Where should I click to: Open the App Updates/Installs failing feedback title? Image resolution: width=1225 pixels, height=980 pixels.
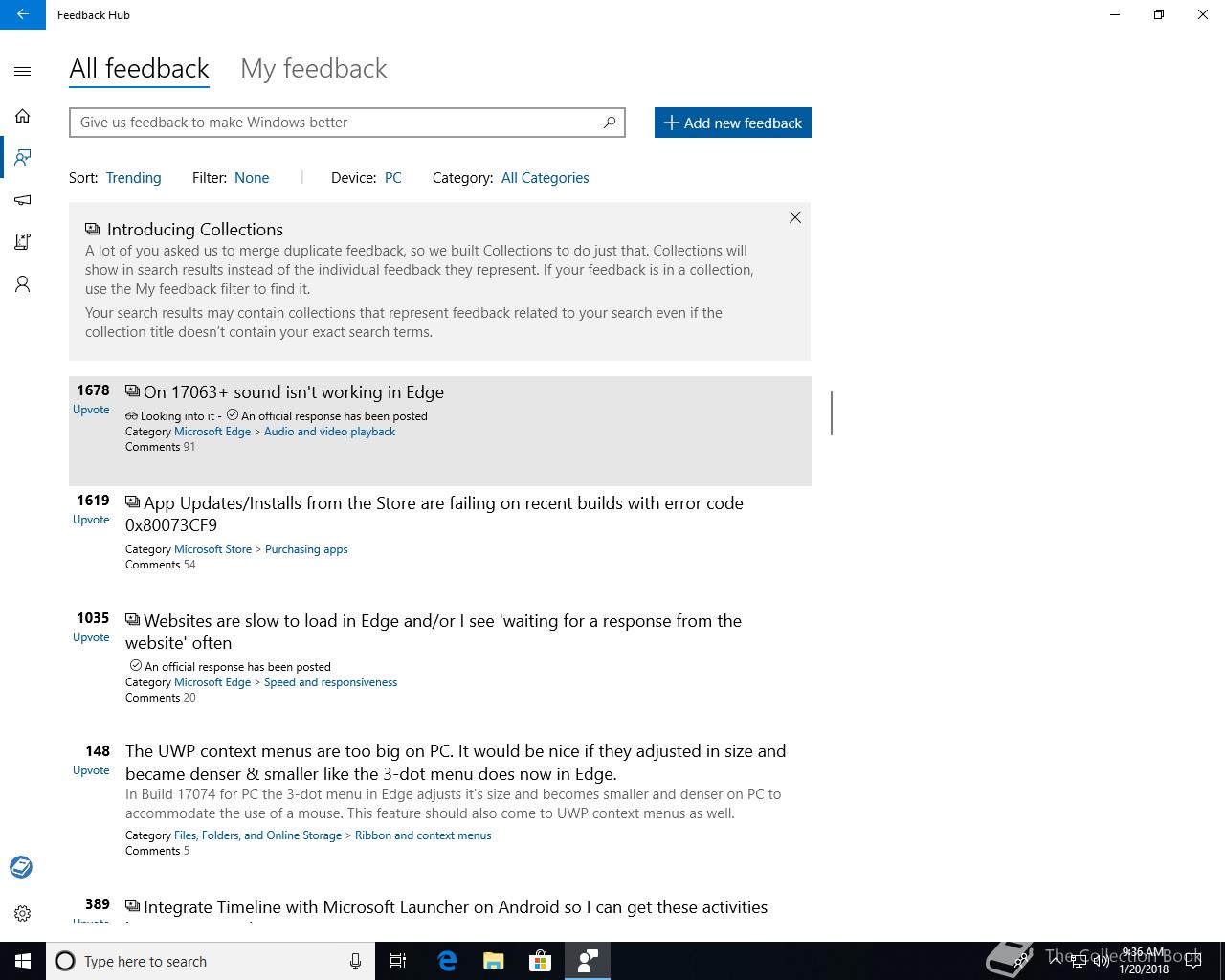434,514
